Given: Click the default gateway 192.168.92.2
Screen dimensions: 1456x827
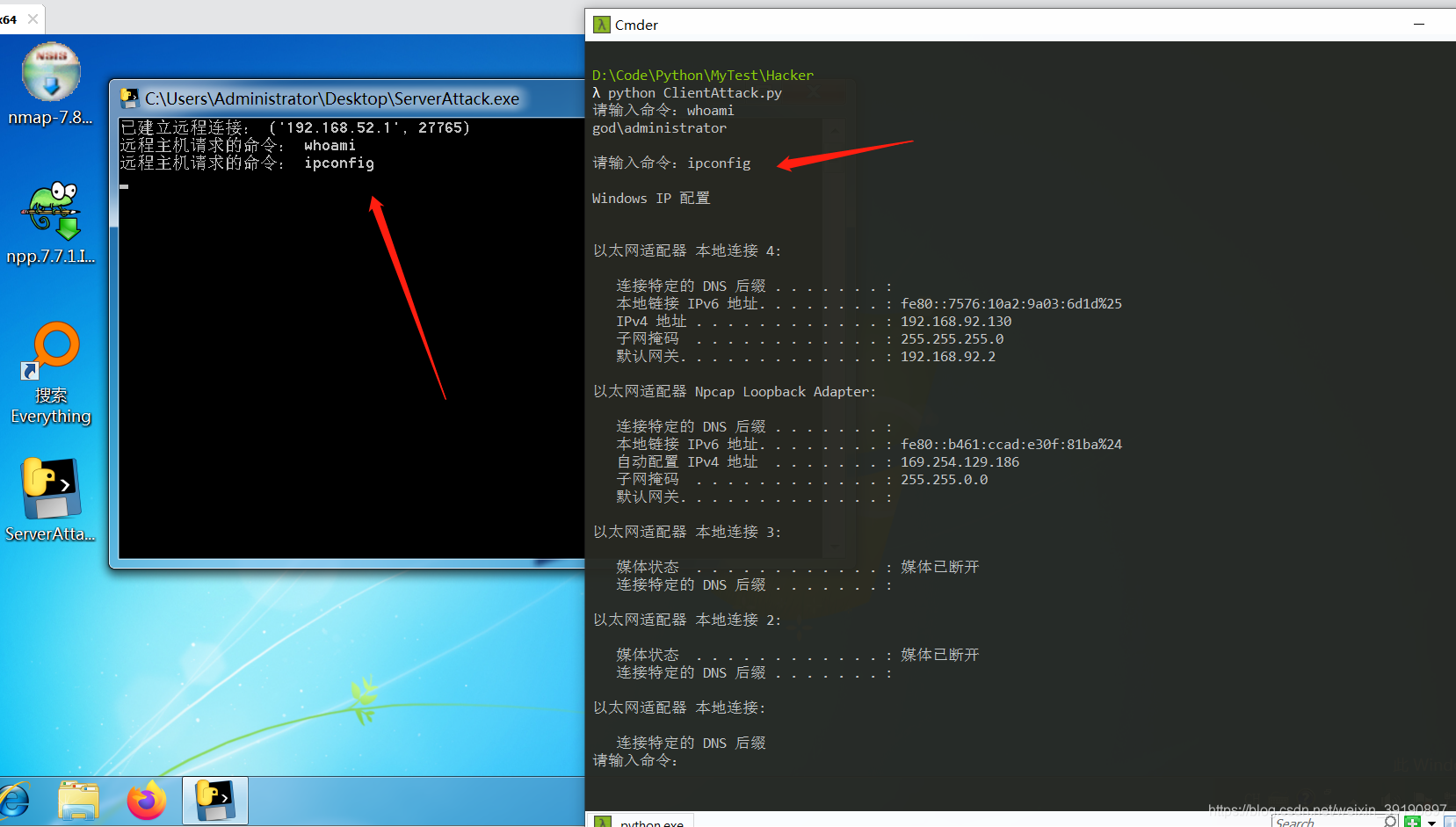Looking at the screenshot, I should point(948,357).
